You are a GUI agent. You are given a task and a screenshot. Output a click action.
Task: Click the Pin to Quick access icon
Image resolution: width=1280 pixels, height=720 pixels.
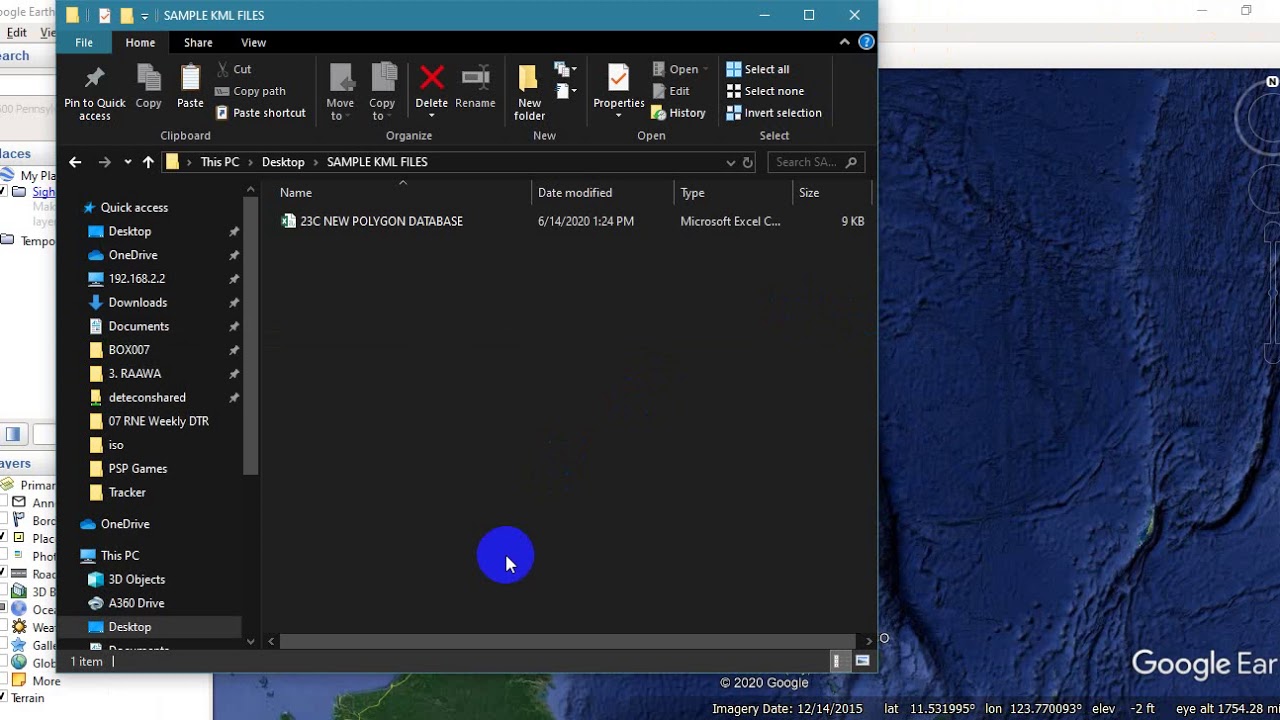click(95, 78)
